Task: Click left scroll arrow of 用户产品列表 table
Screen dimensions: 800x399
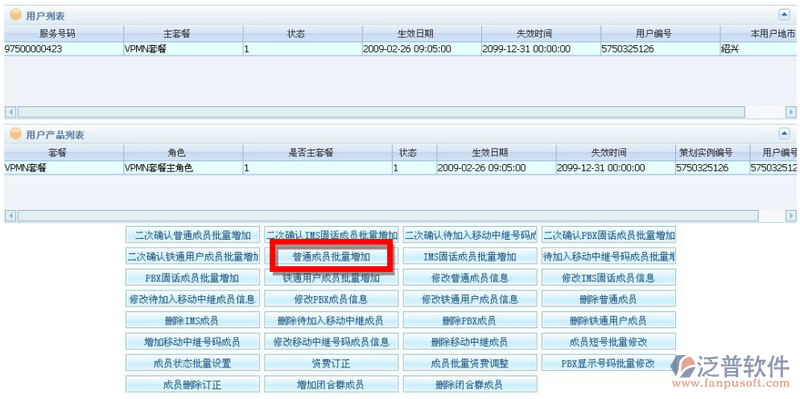Action: tap(10, 215)
